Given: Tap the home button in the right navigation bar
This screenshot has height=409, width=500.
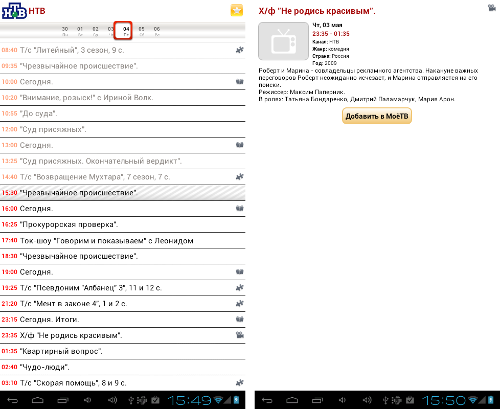Looking at the screenshot, I should pyautogui.click(x=292, y=400).
